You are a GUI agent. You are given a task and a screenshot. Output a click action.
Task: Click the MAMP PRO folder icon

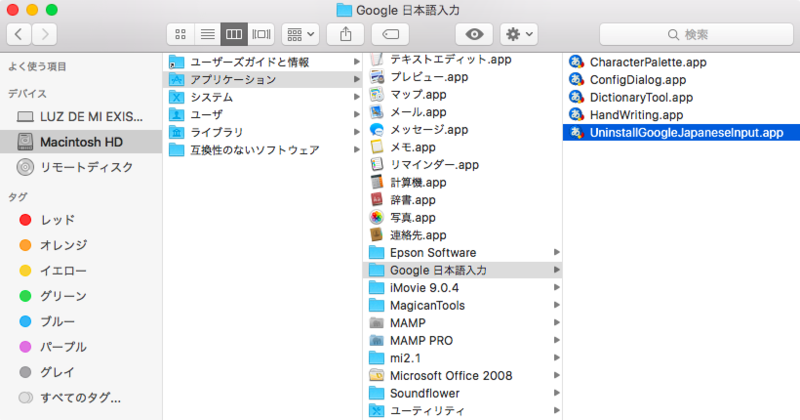pyautogui.click(x=377, y=340)
